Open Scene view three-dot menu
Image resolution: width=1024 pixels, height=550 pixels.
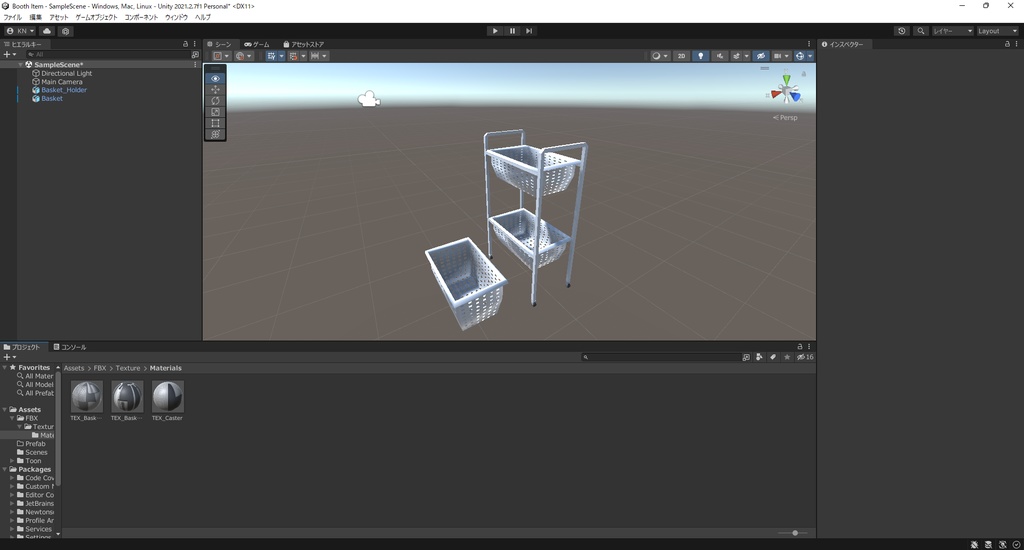[808, 44]
